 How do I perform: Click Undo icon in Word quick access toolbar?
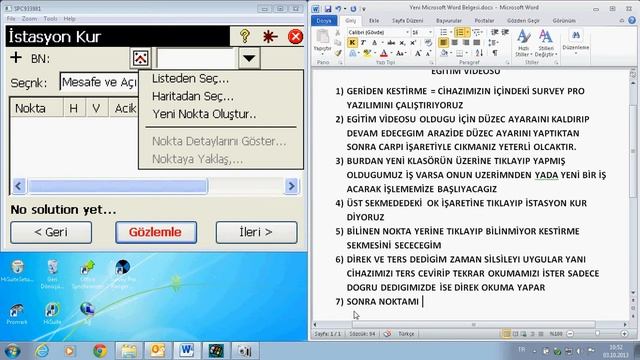(338, 9)
